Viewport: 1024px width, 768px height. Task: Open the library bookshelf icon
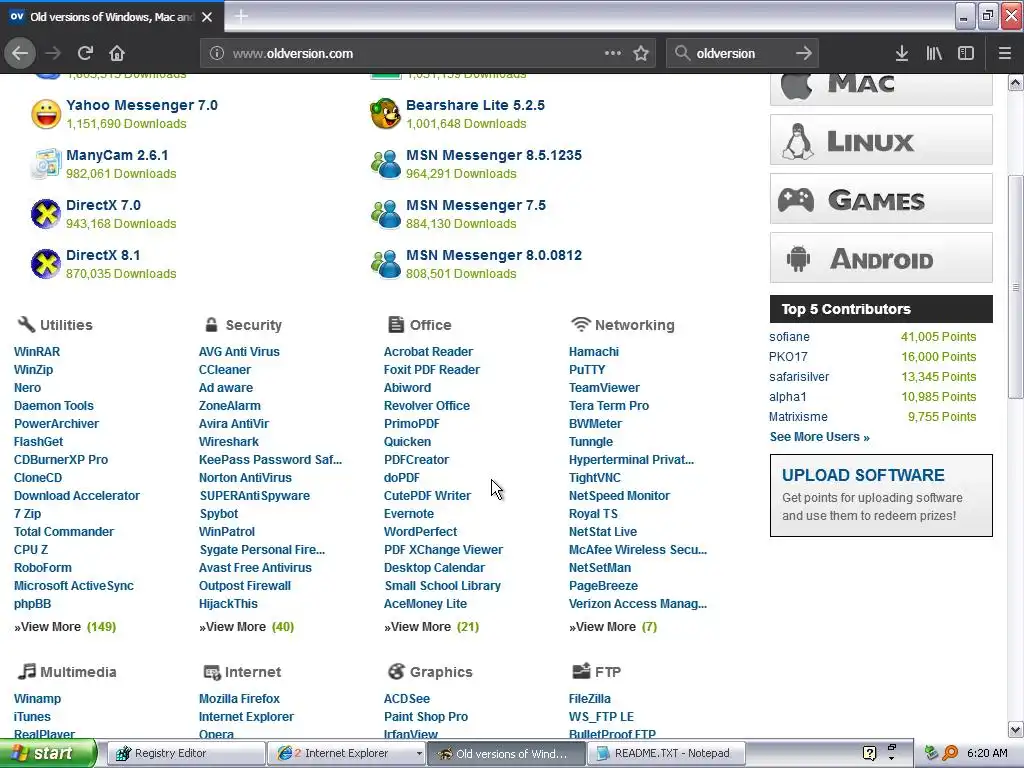click(x=934, y=54)
